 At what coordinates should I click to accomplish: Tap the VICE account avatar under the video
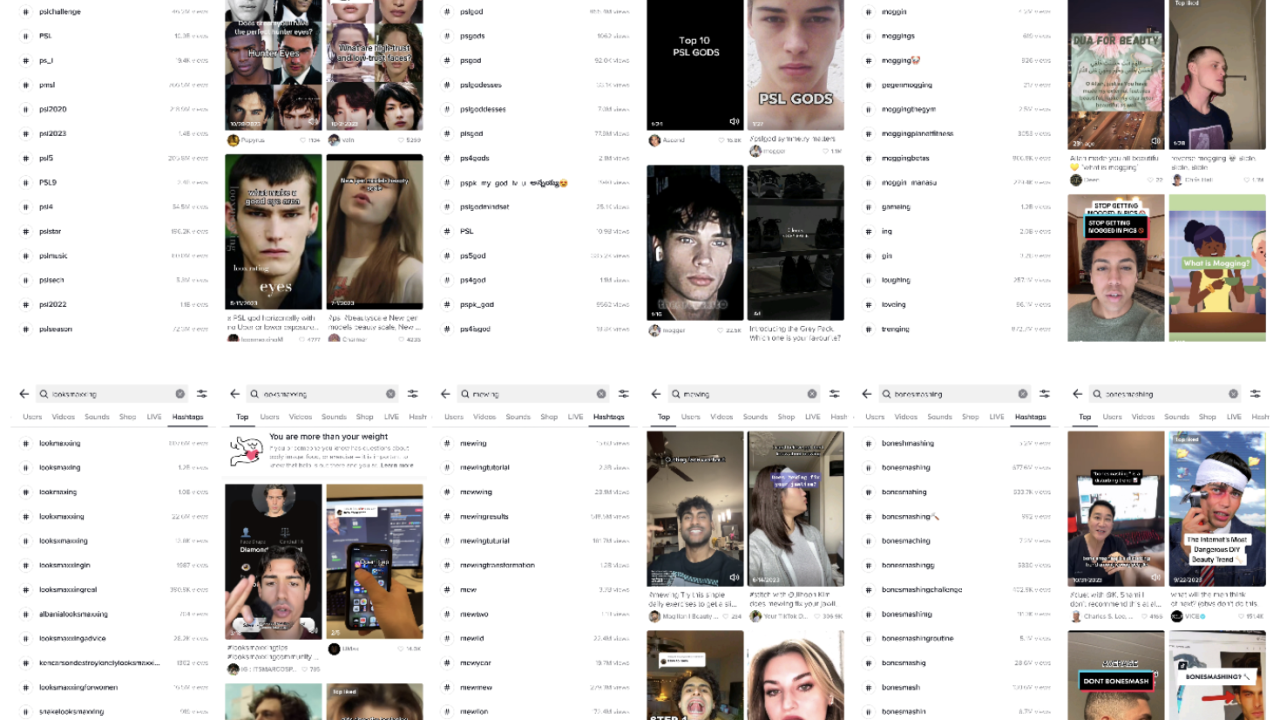coord(1176,617)
